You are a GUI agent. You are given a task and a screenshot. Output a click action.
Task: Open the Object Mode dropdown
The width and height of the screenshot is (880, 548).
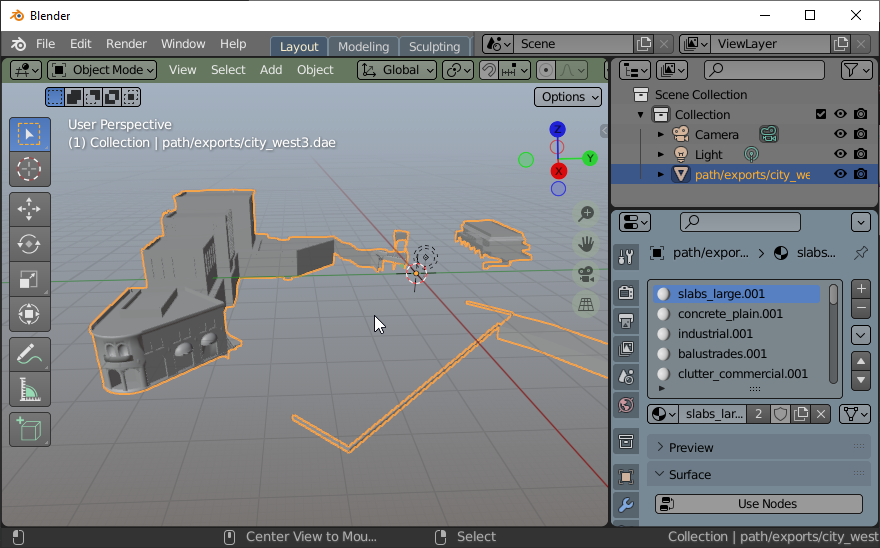click(102, 70)
